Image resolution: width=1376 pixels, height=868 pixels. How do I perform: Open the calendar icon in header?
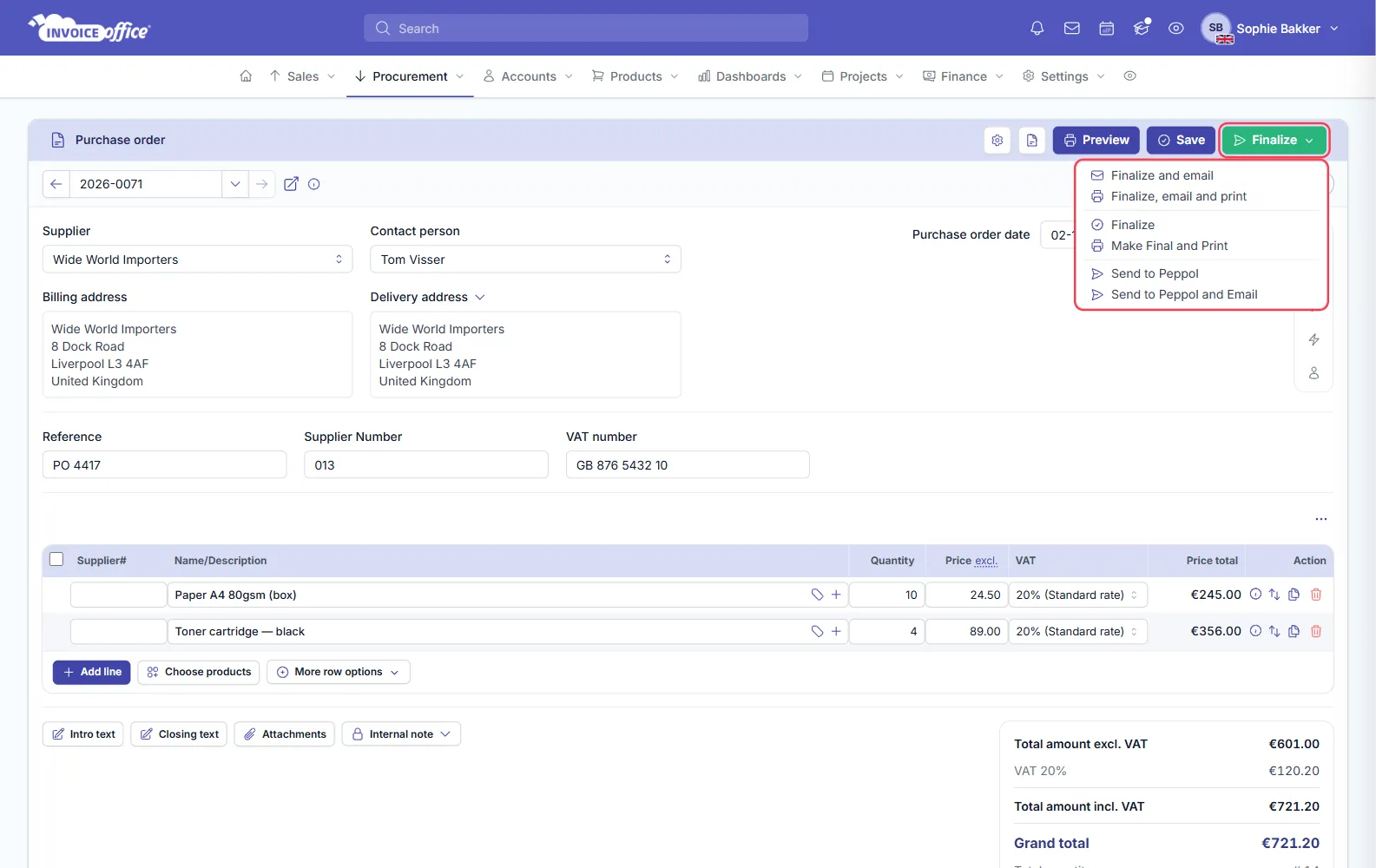(x=1107, y=29)
